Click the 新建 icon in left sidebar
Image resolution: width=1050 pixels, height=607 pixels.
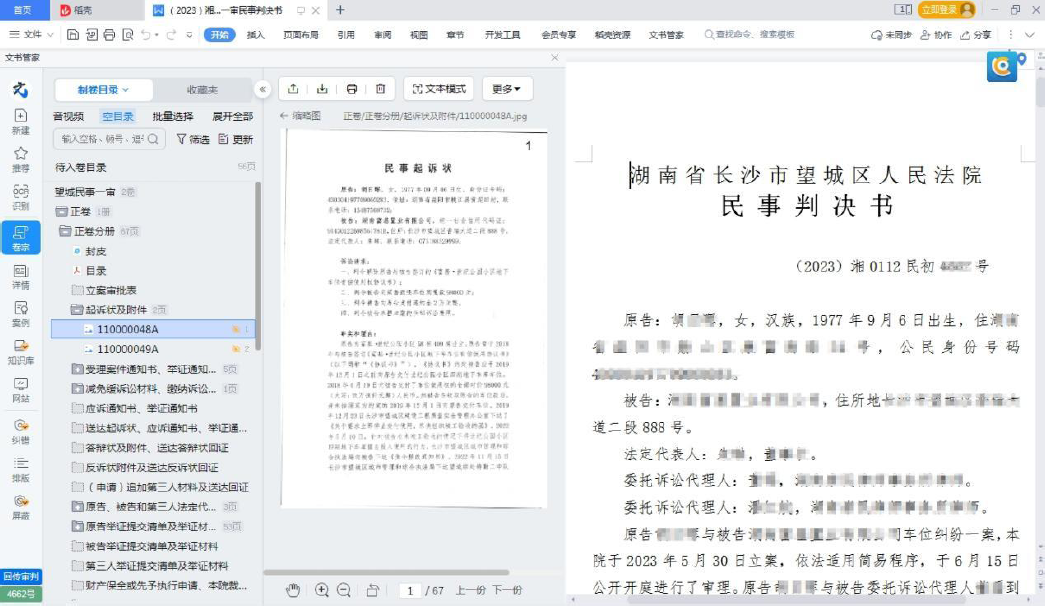(x=20, y=121)
